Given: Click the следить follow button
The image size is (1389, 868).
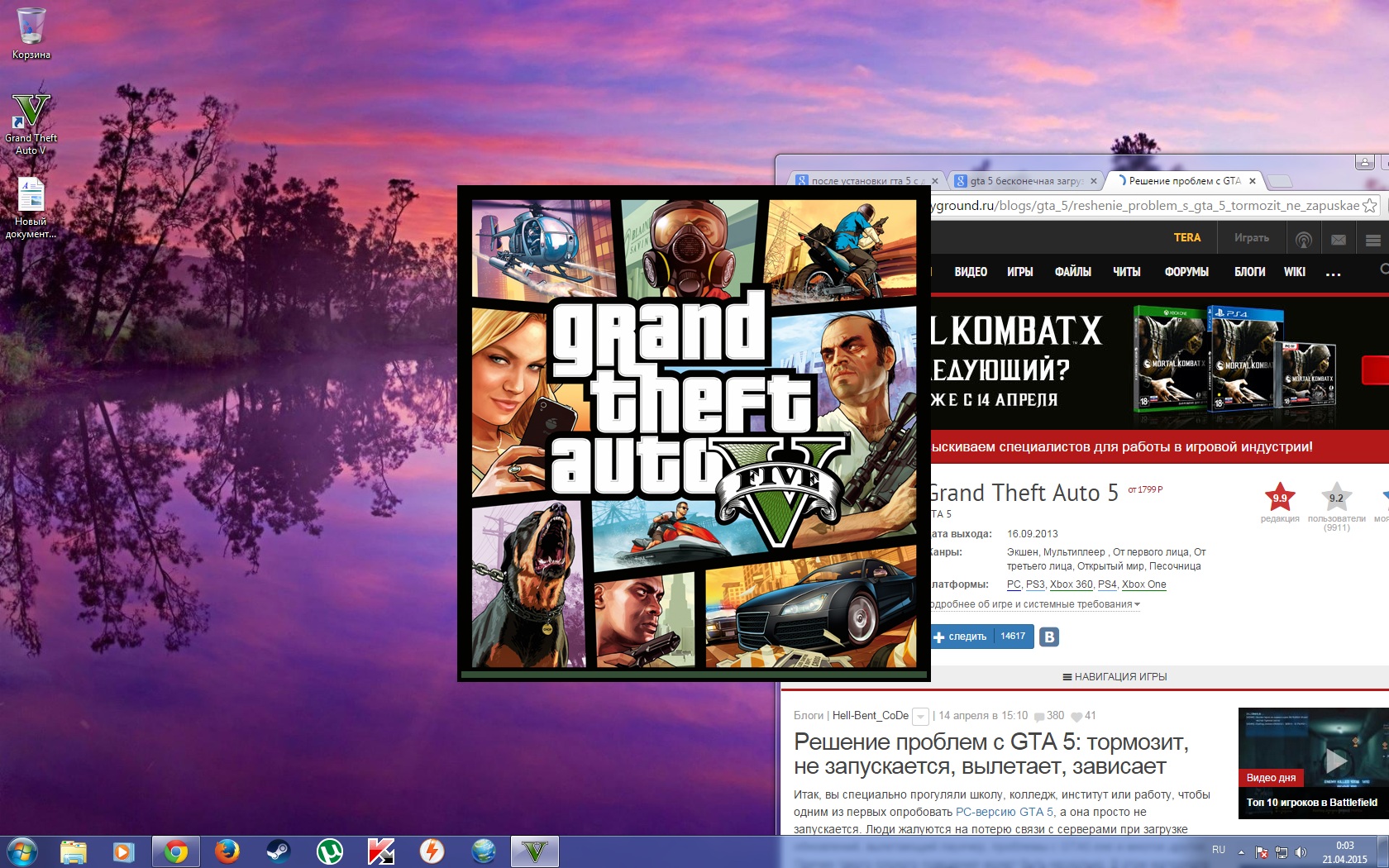Looking at the screenshot, I should tap(982, 637).
